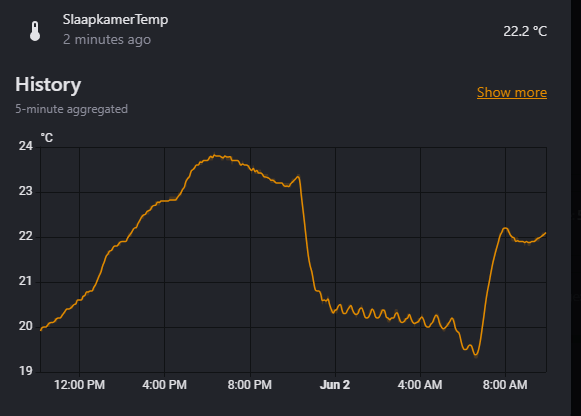
Task: Click the 19 temperature axis label
Action: click(26, 370)
